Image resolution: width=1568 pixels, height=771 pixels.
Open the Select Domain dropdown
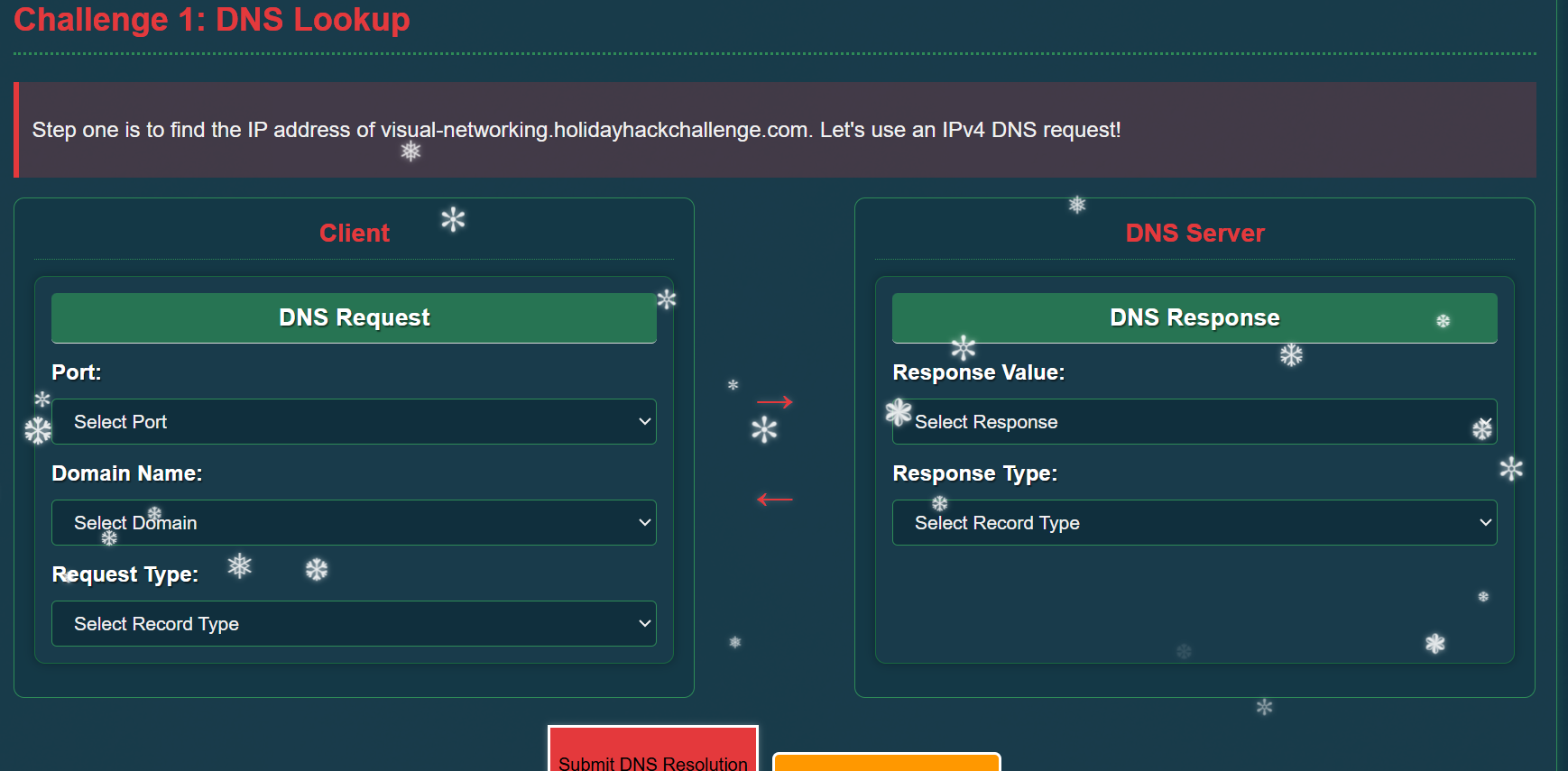point(354,522)
